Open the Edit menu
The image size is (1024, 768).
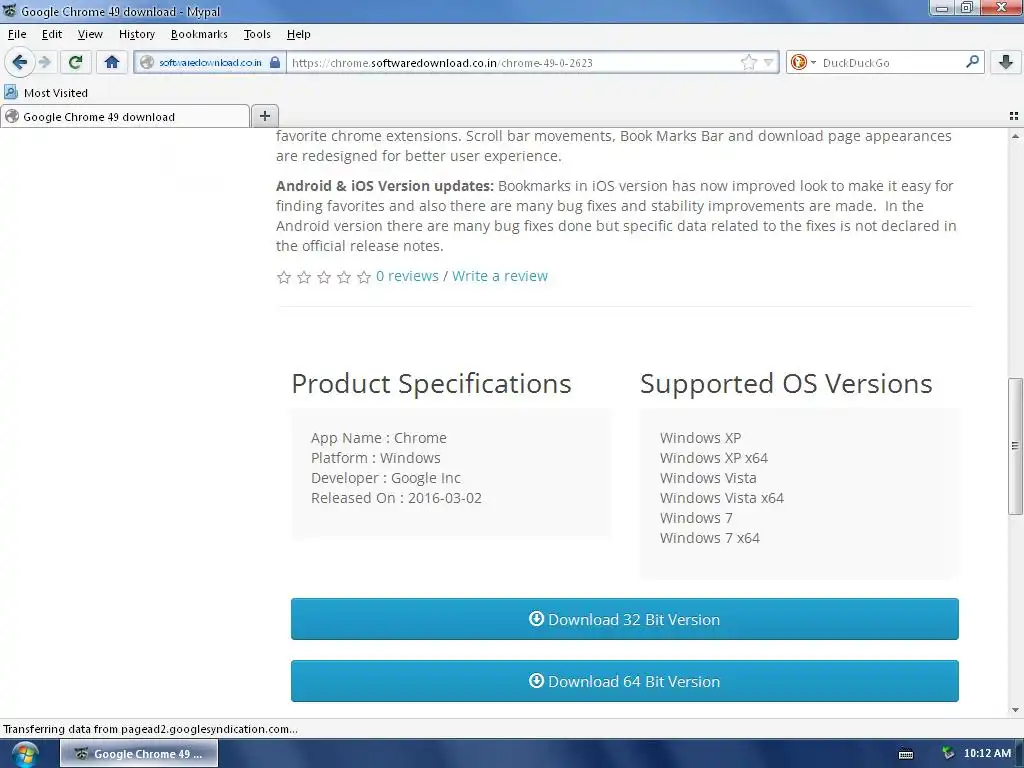pyautogui.click(x=52, y=34)
